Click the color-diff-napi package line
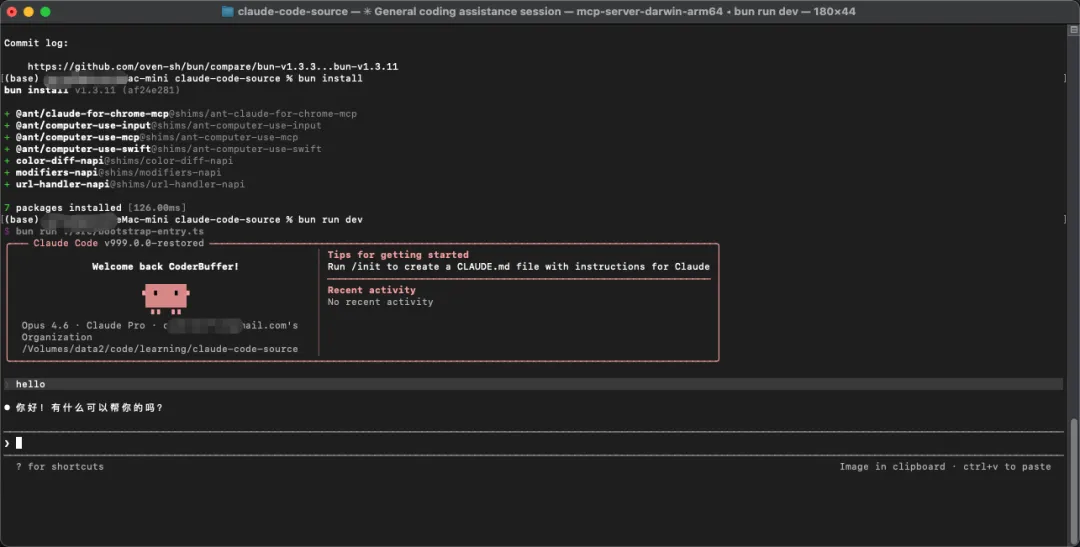The width and height of the screenshot is (1080, 547). 118,160
